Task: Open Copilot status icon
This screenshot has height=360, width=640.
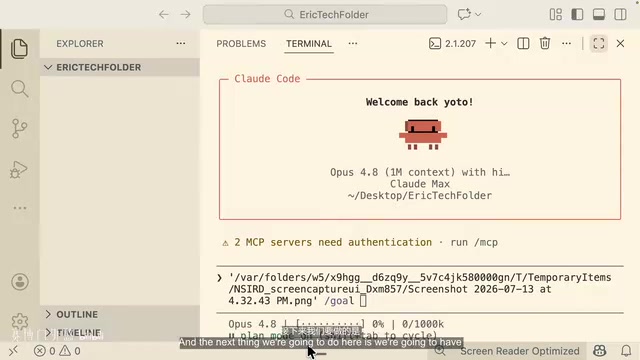Action: click(x=600, y=351)
